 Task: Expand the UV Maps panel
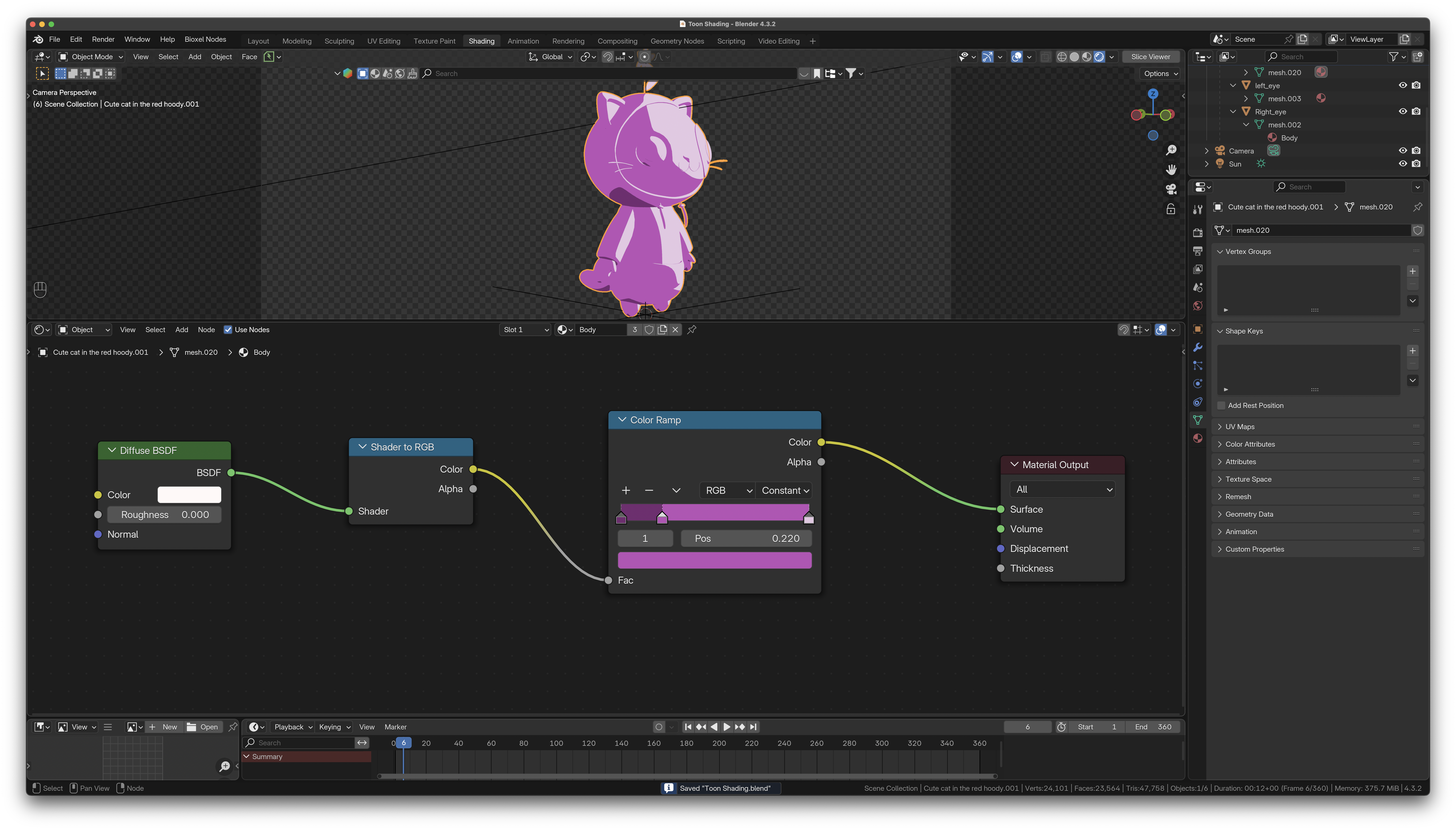[1239, 426]
